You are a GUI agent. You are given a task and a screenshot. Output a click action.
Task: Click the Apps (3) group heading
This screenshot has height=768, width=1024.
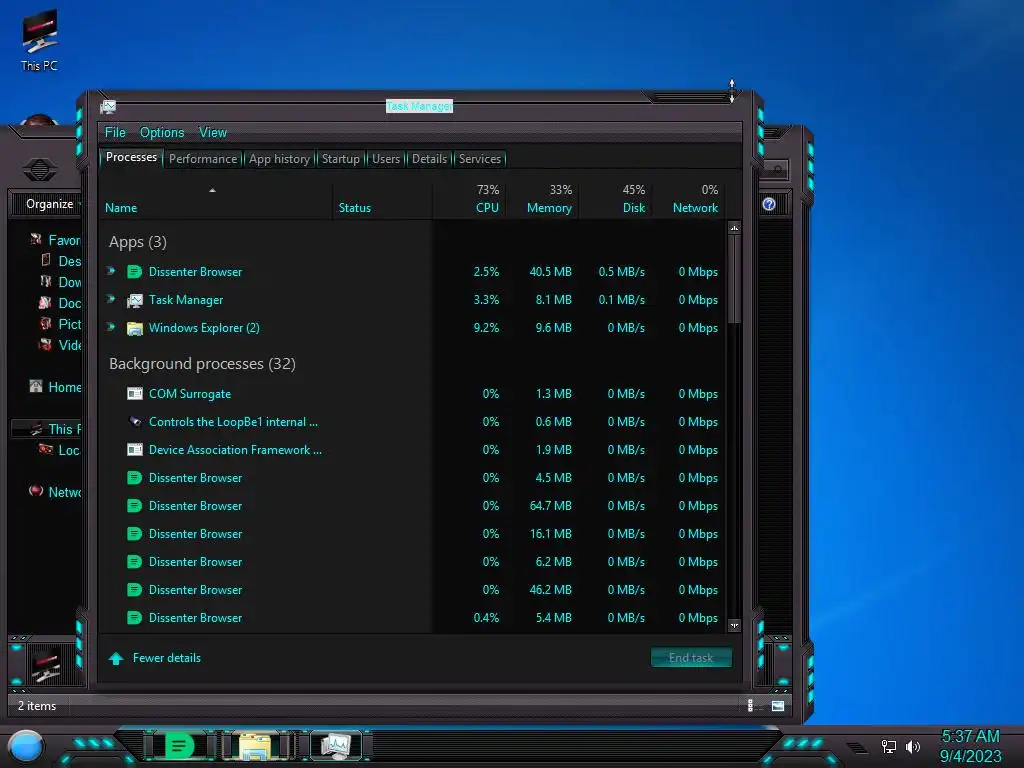click(x=138, y=242)
